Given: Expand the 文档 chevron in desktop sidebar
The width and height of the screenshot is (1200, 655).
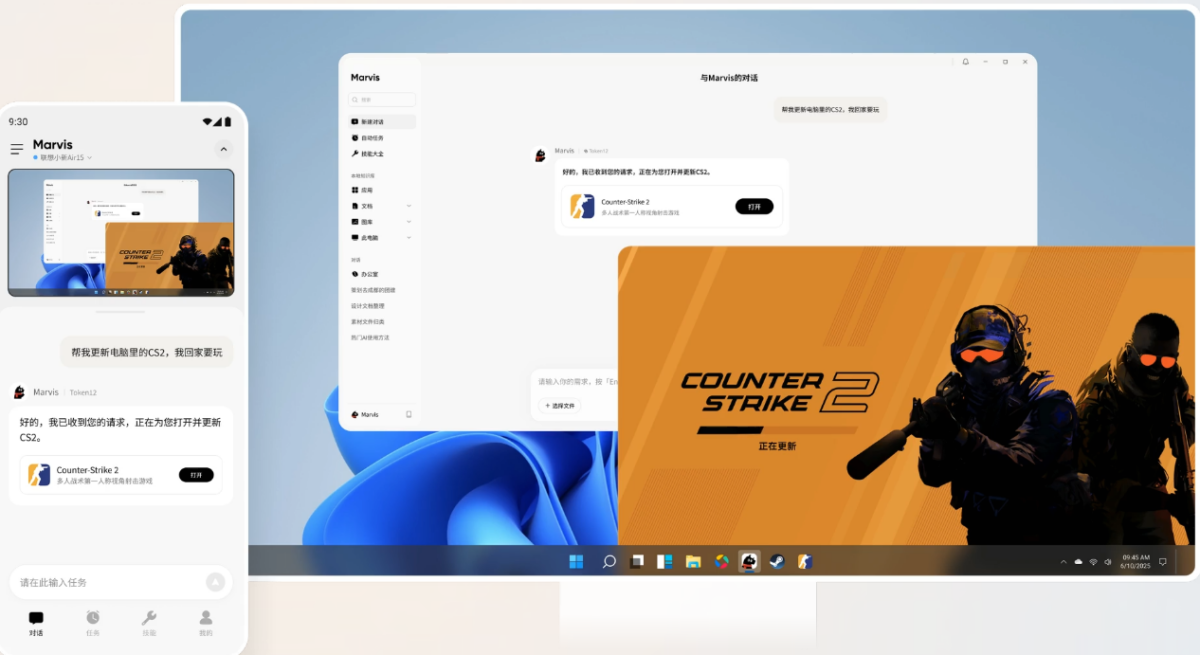Looking at the screenshot, I should pyautogui.click(x=409, y=206).
